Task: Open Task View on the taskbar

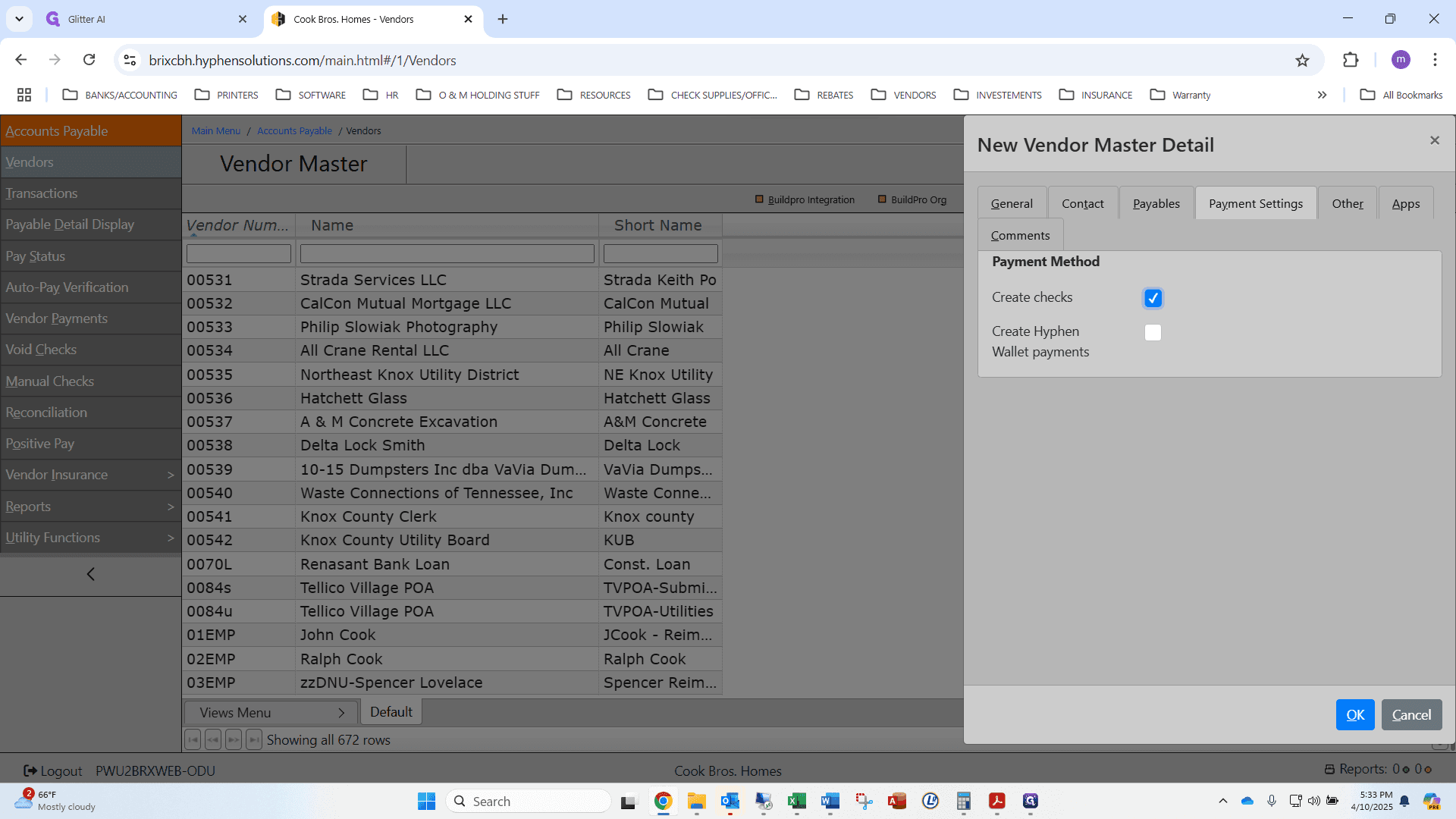Action: (x=629, y=801)
